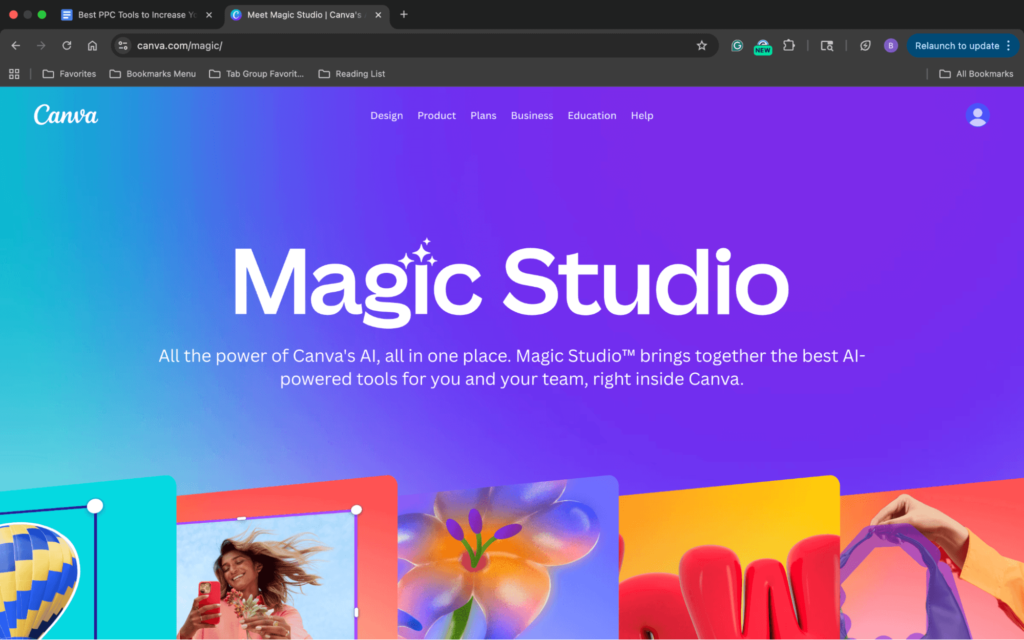Open the Business menu
The height and width of the screenshot is (640, 1024).
(x=532, y=116)
